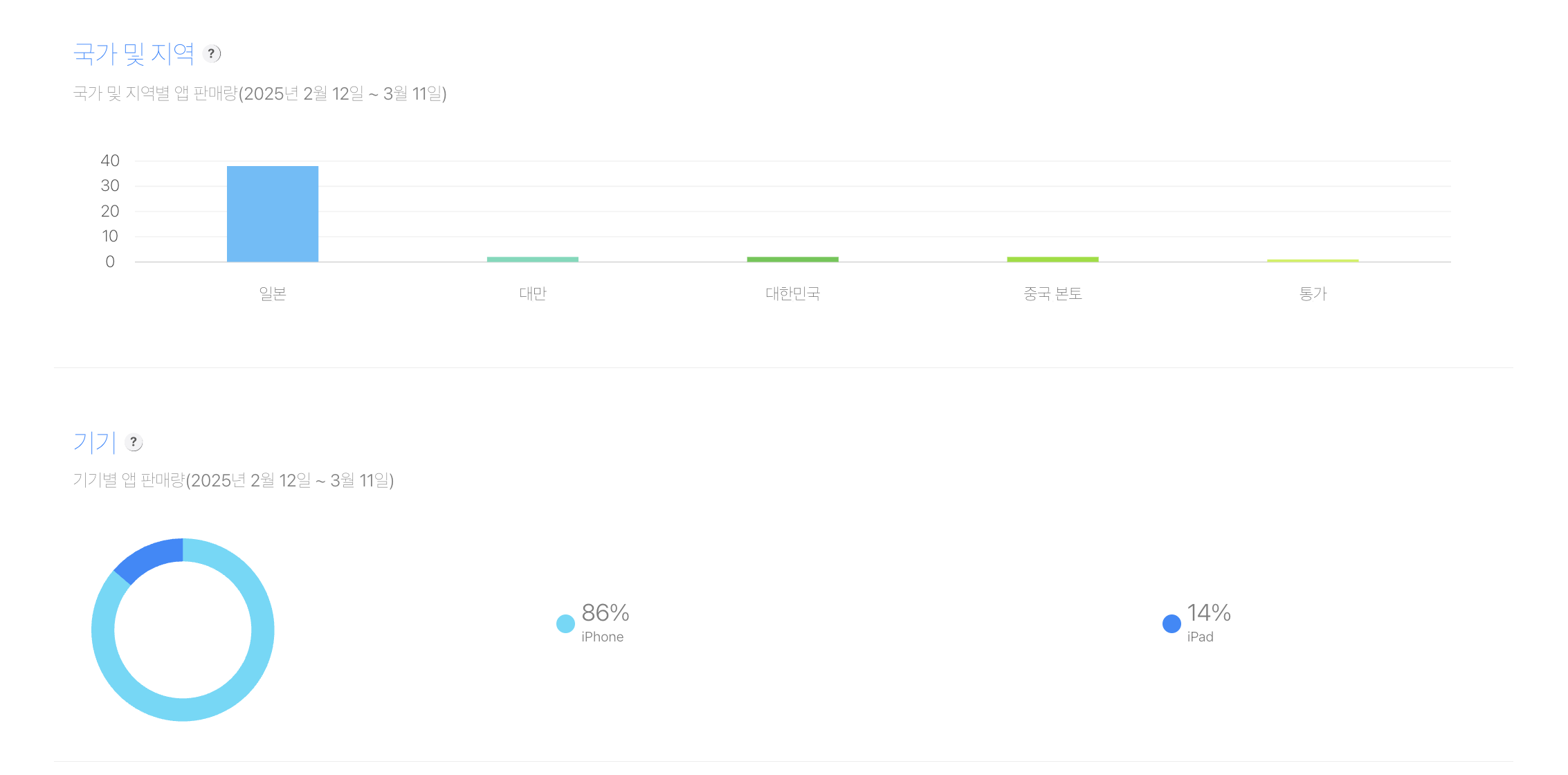The width and height of the screenshot is (1568, 775).
Task: Click the 40 y-axis label
Action: (x=110, y=161)
